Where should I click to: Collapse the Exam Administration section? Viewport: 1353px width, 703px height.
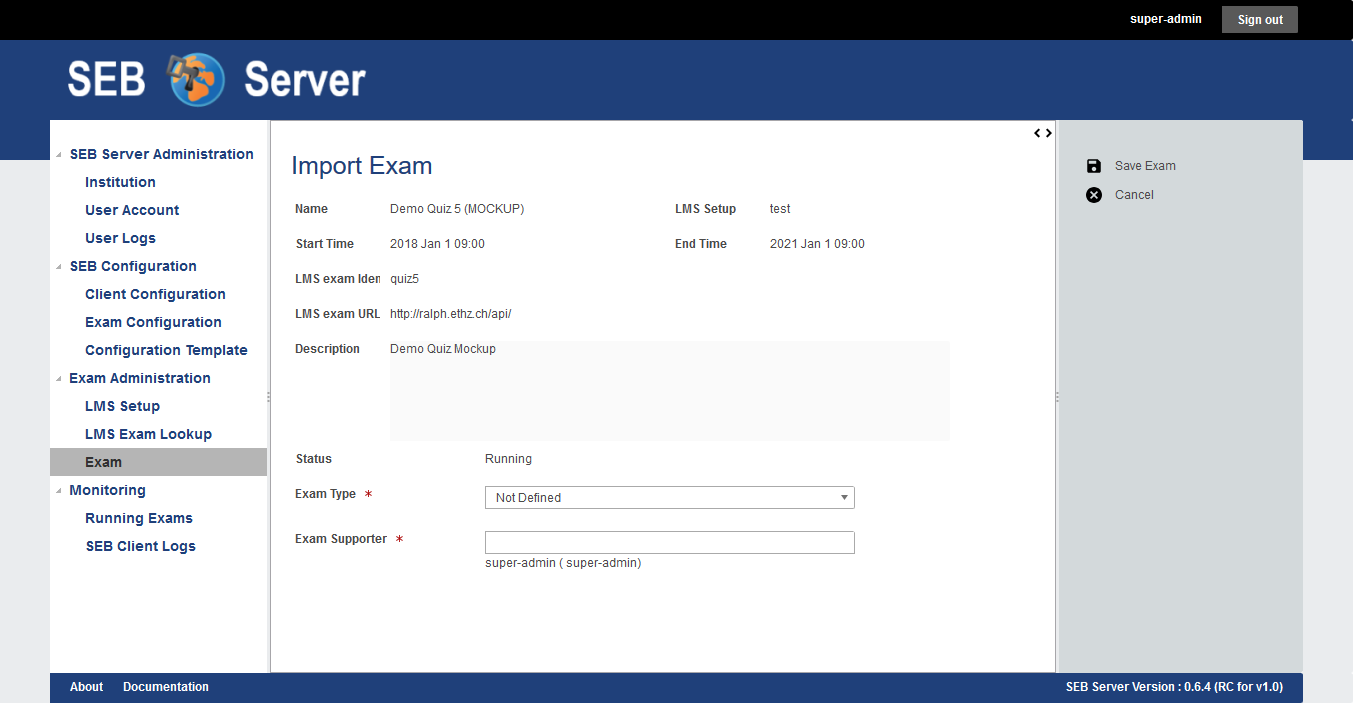[x=58, y=379]
